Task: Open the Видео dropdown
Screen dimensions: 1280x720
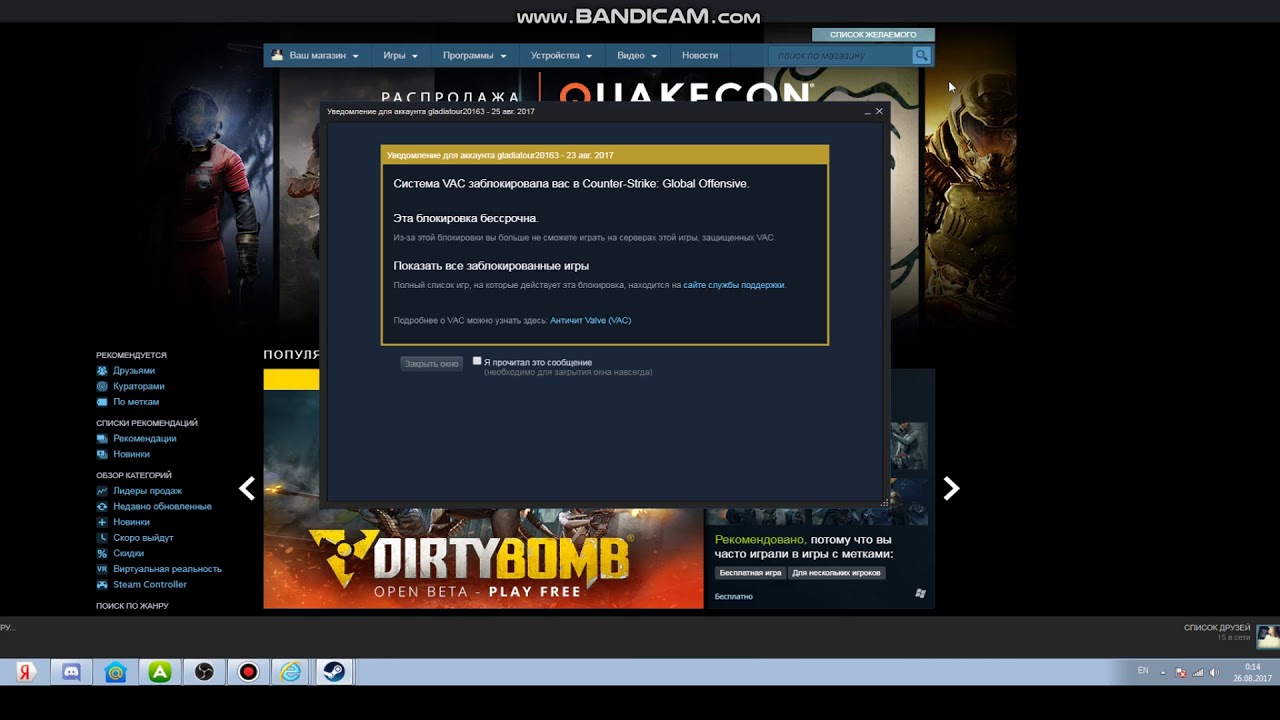Action: tap(637, 56)
